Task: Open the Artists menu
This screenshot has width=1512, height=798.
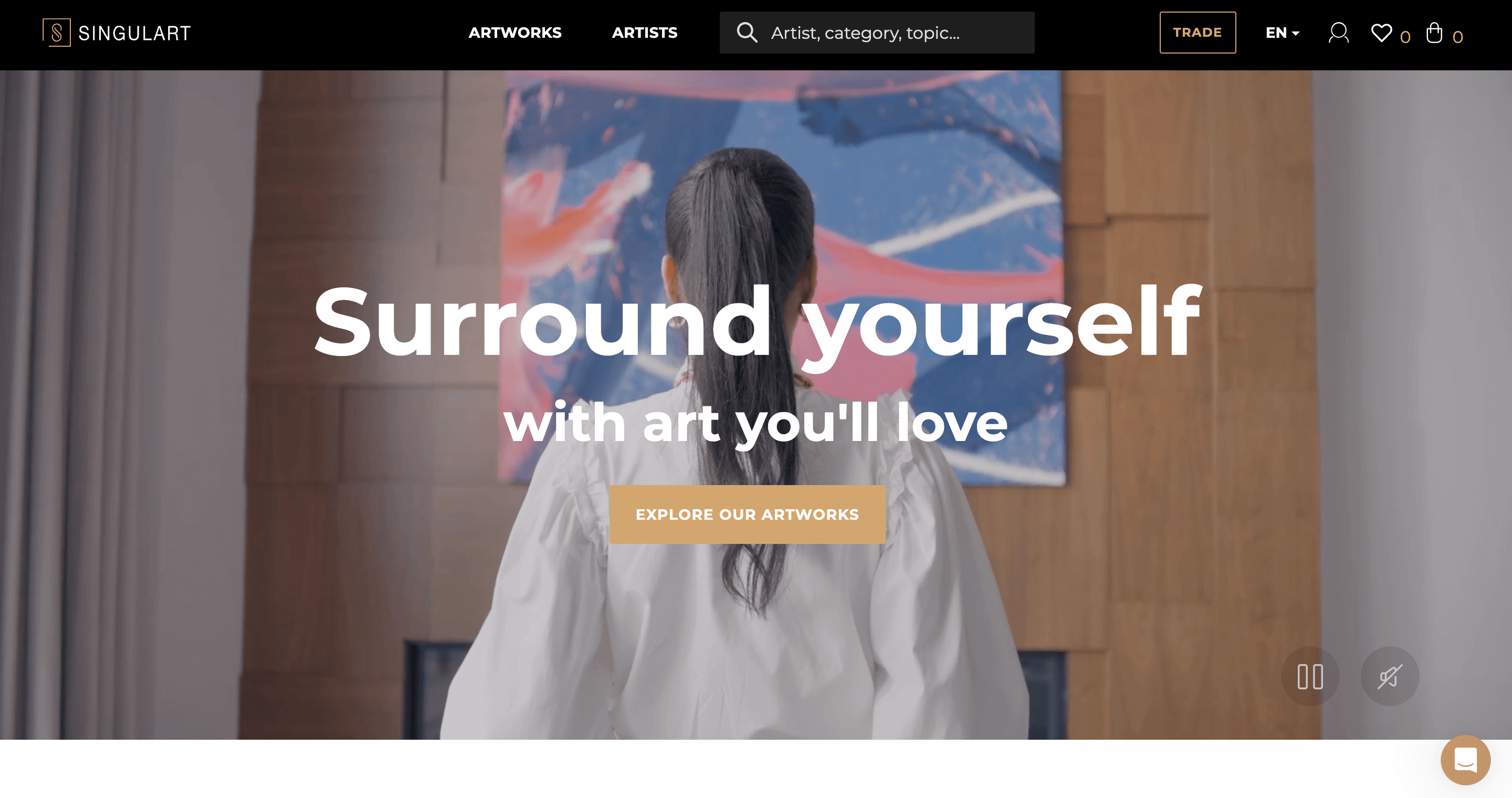Action: point(645,33)
